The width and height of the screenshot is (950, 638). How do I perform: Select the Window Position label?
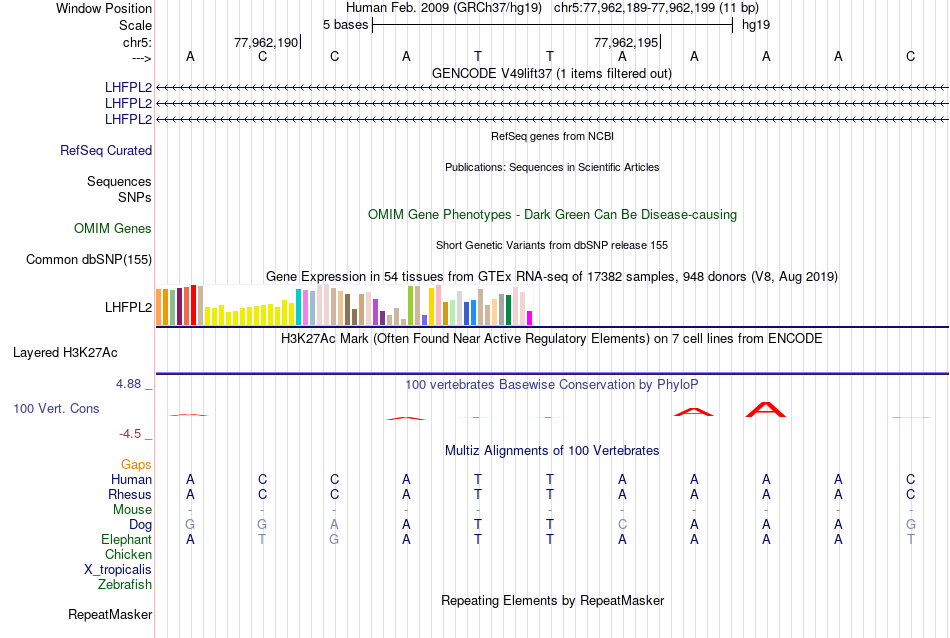pyautogui.click(x=104, y=8)
